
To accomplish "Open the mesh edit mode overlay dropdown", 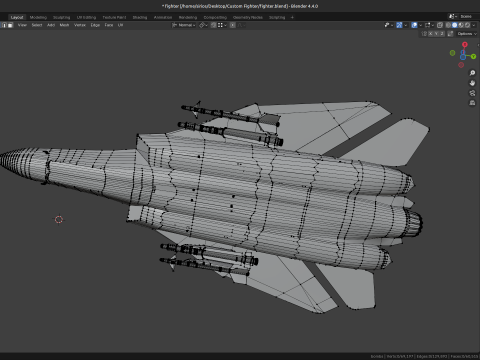I will (x=433, y=25).
